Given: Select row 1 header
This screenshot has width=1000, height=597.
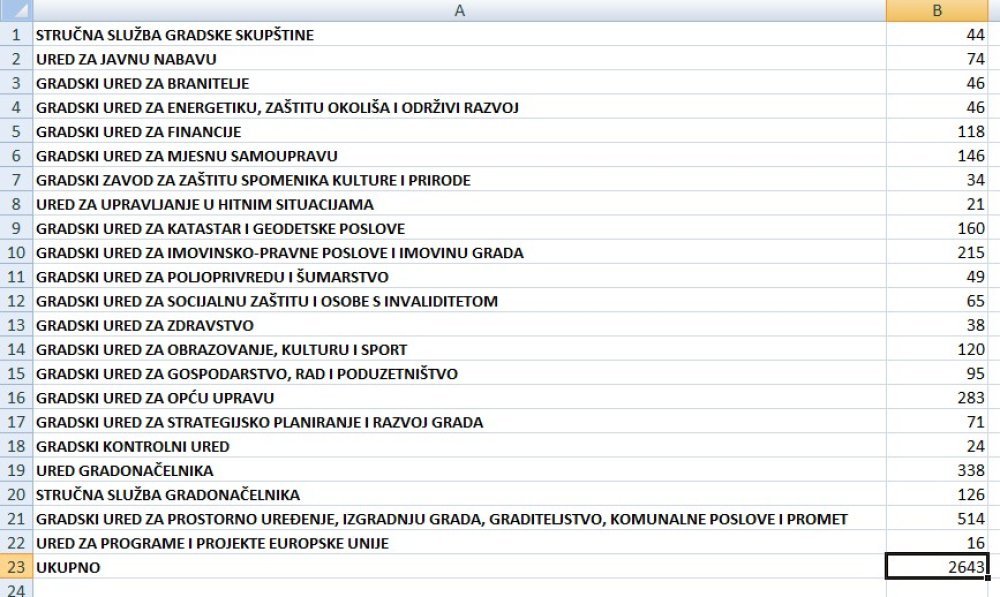Looking at the screenshot, I should click(16, 34).
